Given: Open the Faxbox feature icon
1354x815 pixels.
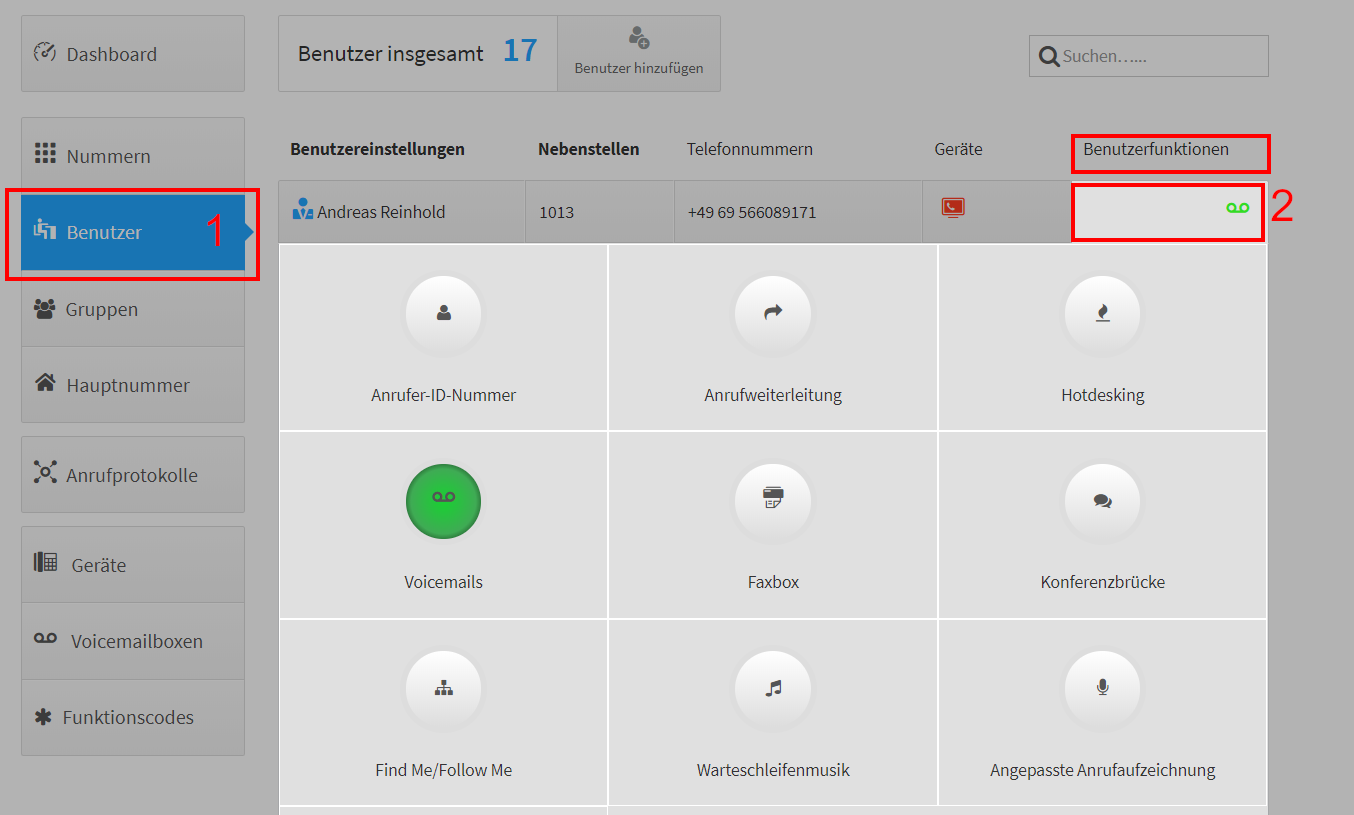Looking at the screenshot, I should (x=773, y=501).
